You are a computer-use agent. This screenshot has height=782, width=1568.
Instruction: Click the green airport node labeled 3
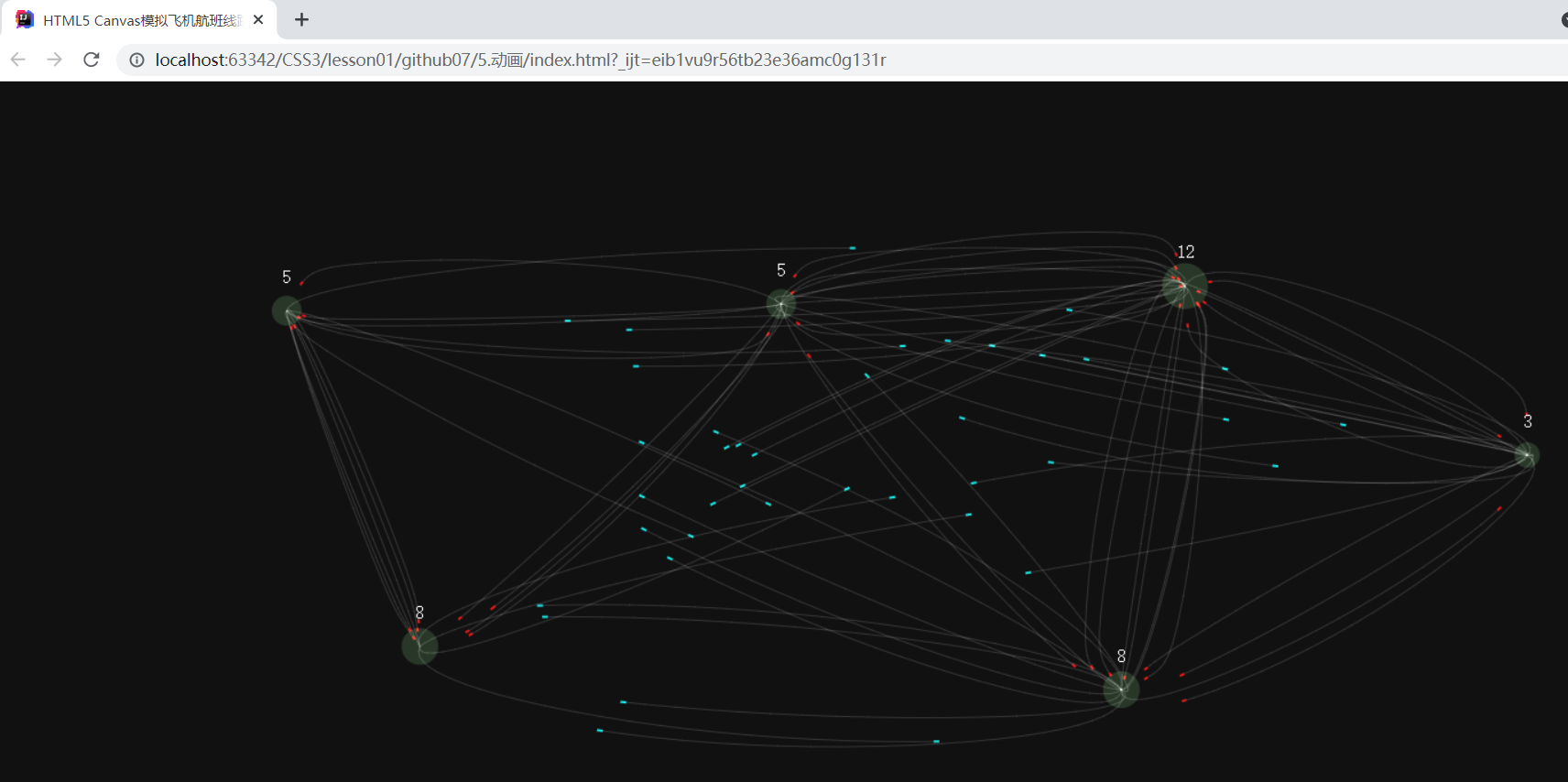click(1526, 455)
